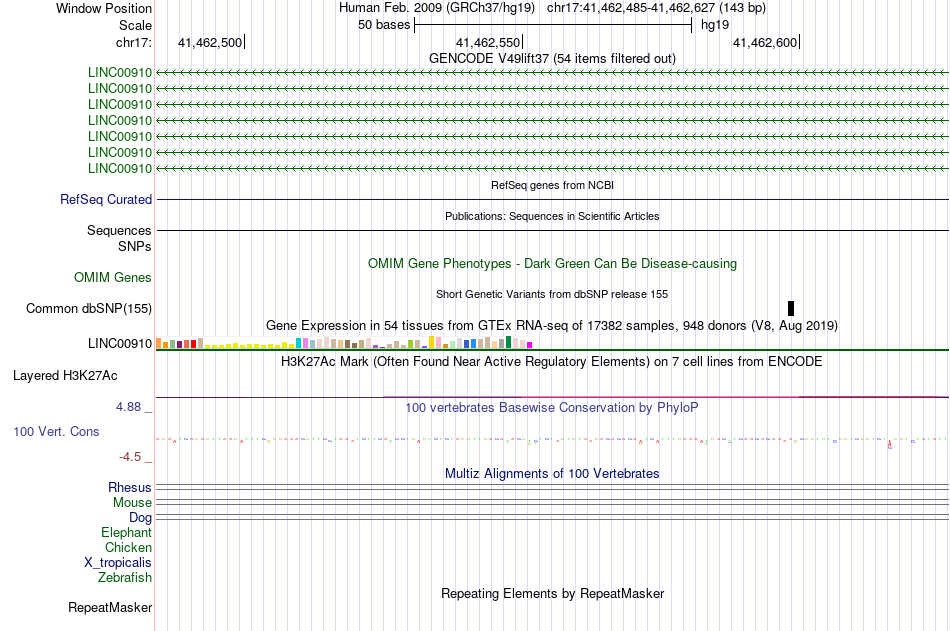
Task: Open the H3K27Ac Mark ENCODE track title
Action: click(552, 362)
